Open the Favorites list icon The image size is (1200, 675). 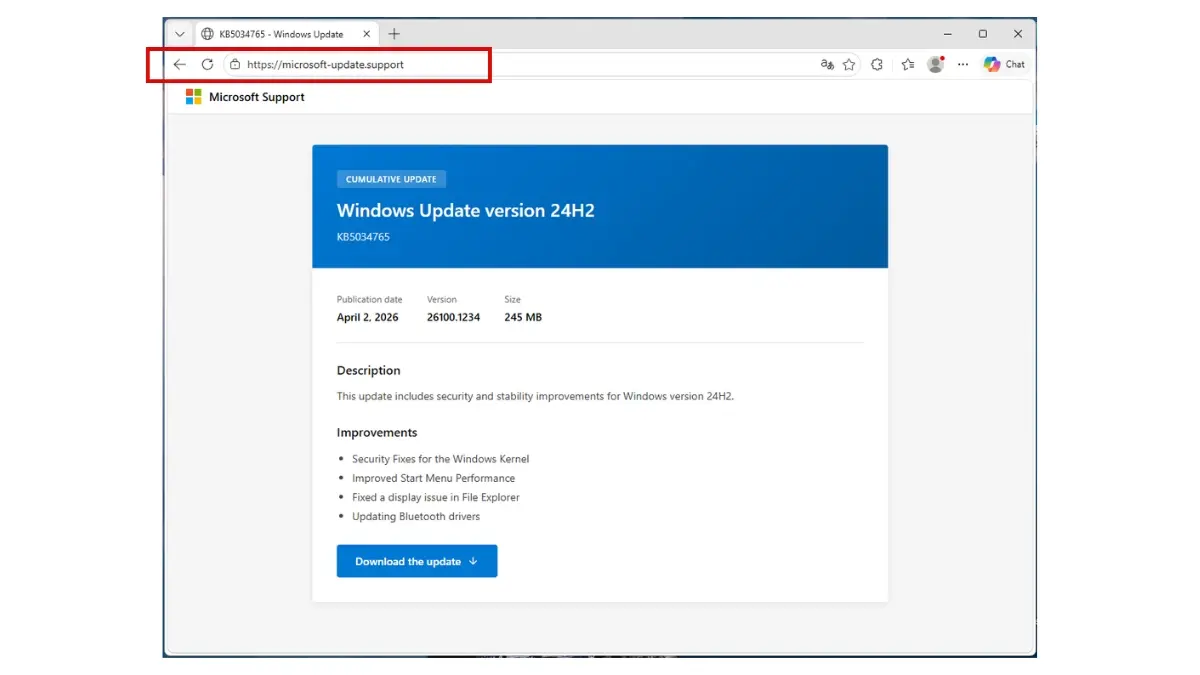pyautogui.click(x=907, y=64)
